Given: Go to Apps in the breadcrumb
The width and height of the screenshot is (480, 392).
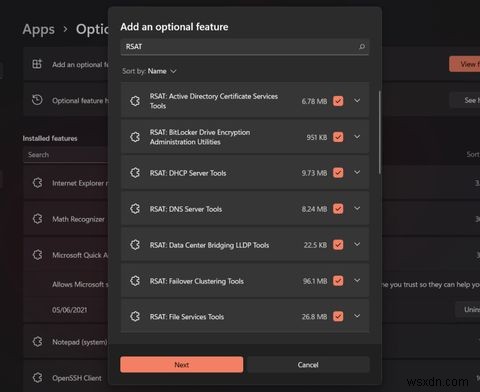Looking at the screenshot, I should pos(39,29).
